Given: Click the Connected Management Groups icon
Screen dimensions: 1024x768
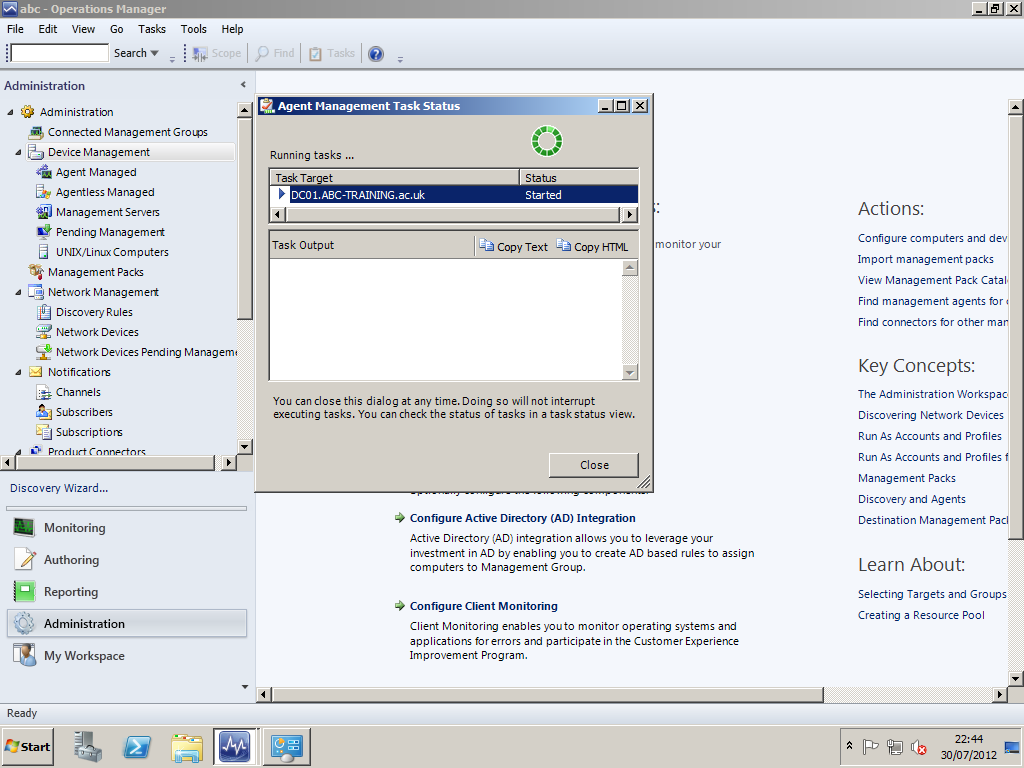Looking at the screenshot, I should [x=36, y=132].
